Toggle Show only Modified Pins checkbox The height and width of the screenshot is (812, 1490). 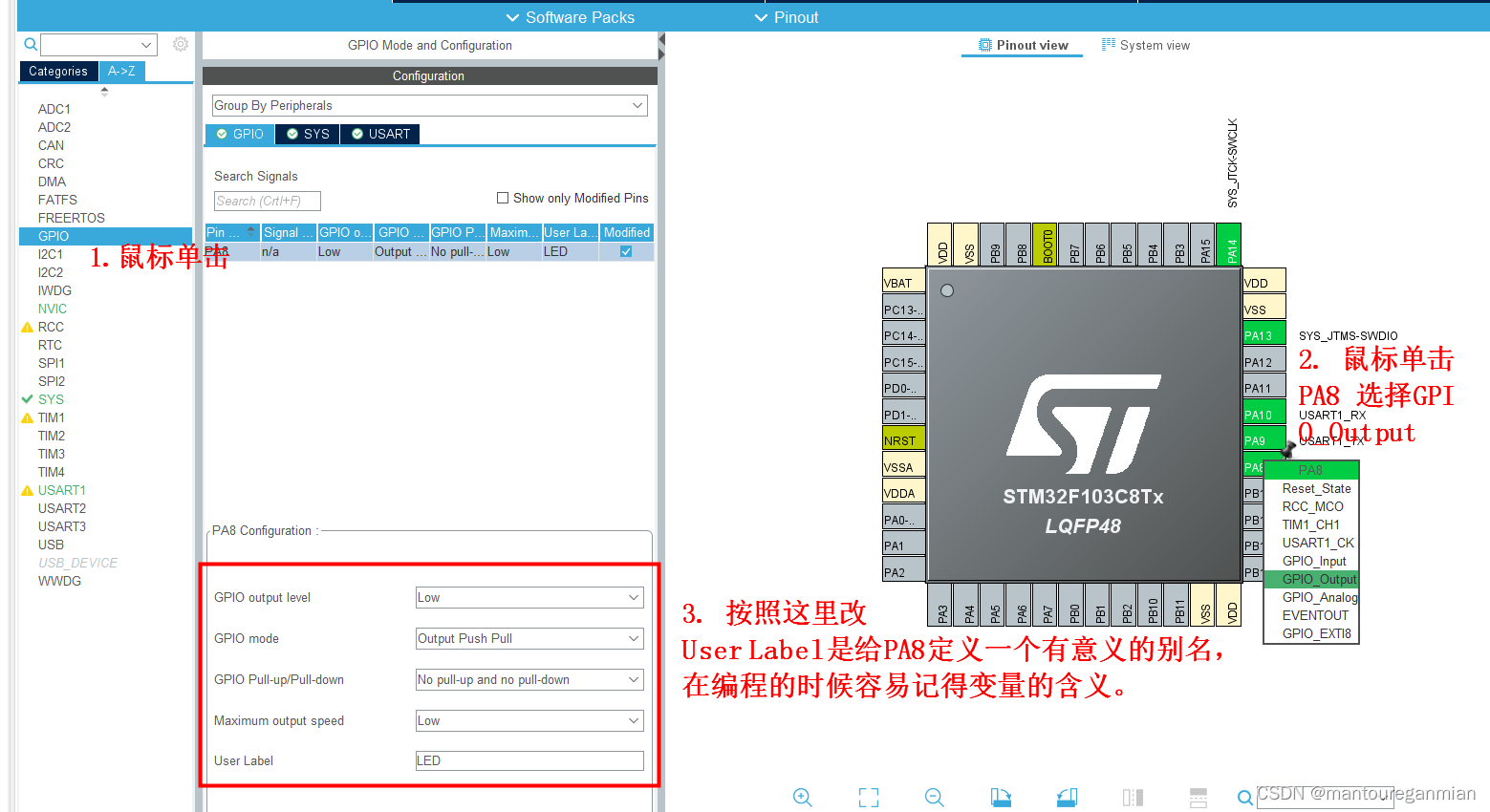[x=503, y=198]
